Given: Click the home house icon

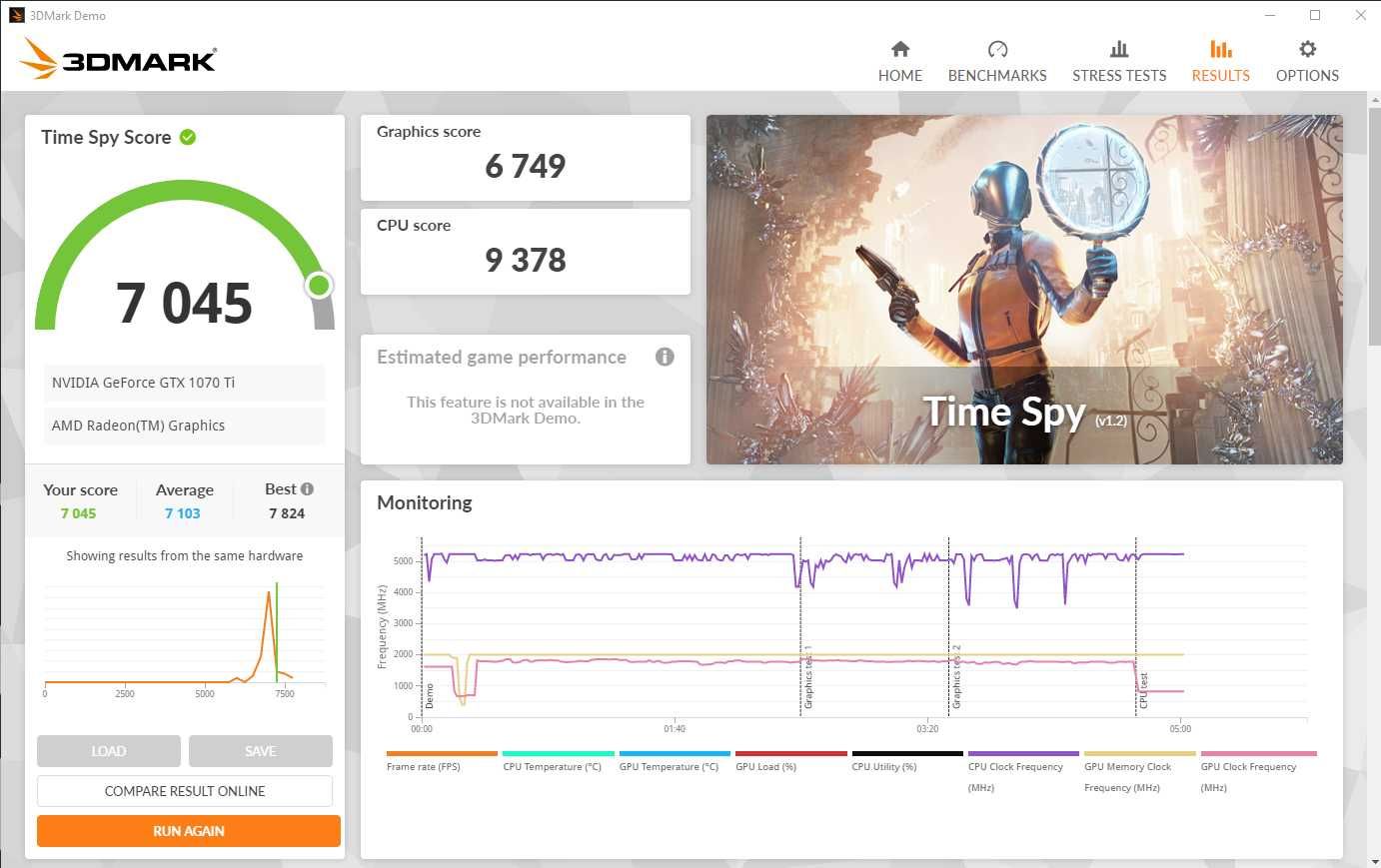Looking at the screenshot, I should (900, 49).
